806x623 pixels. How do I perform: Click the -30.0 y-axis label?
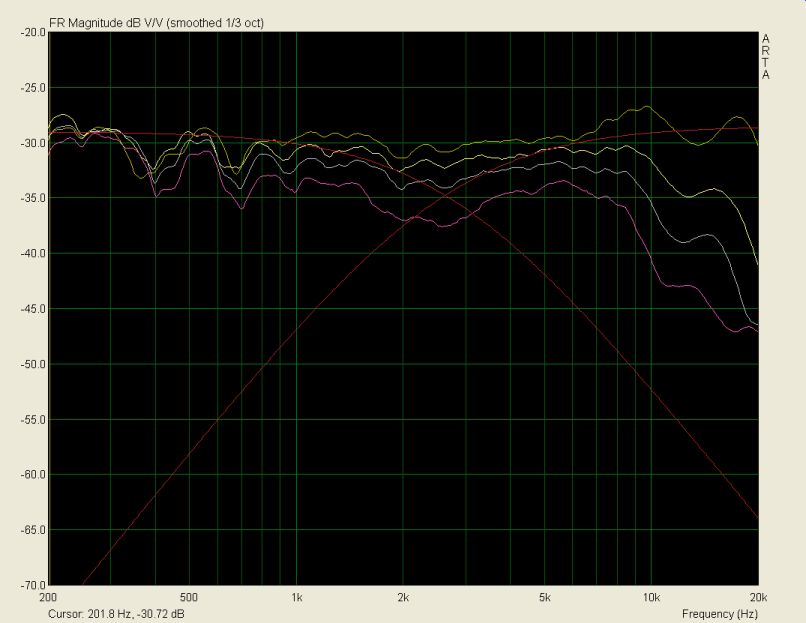pyautogui.click(x=33, y=143)
